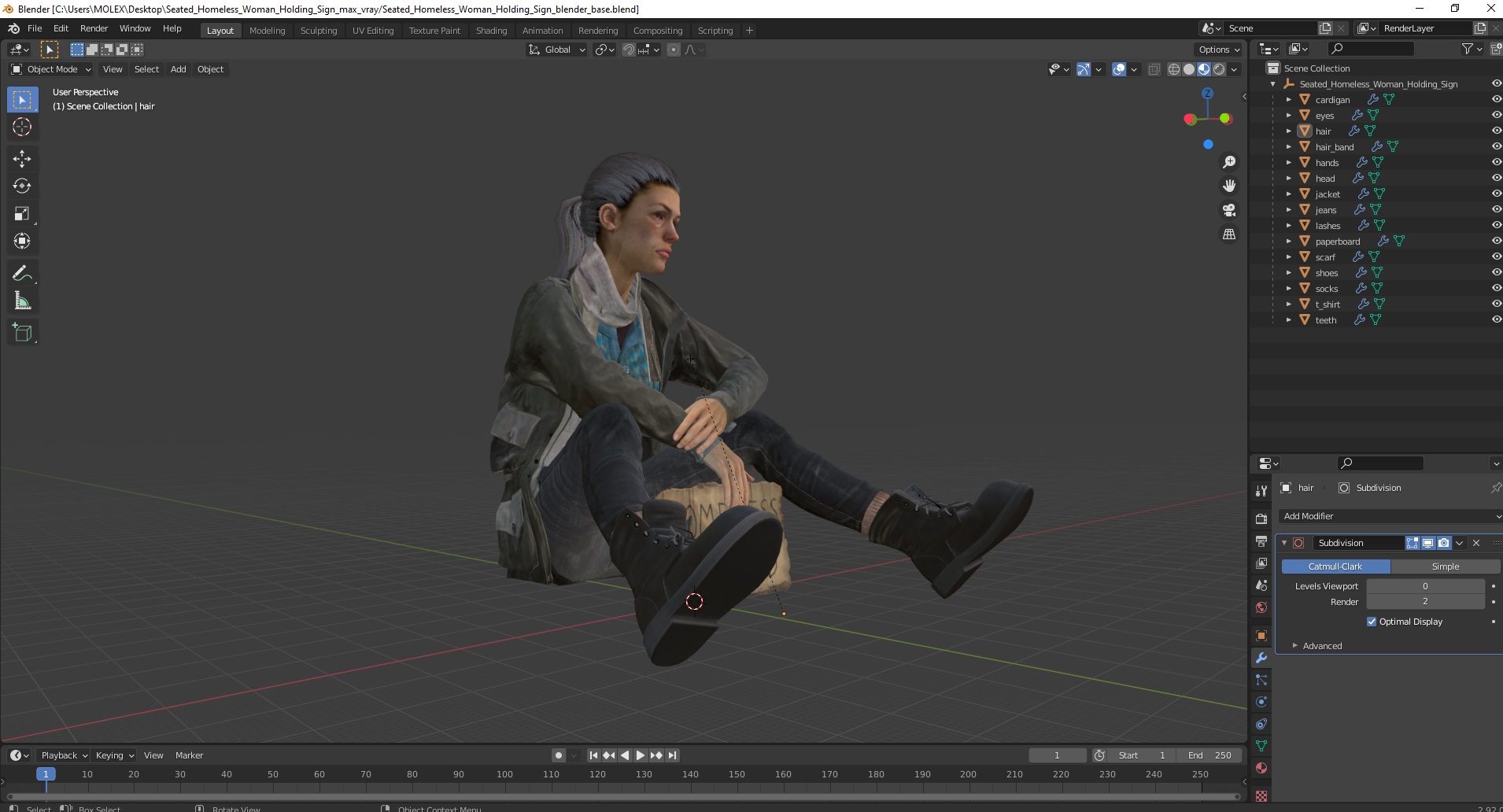Click the zoom view magnifier icon
This screenshot has width=1503, height=812.
tap(1229, 162)
